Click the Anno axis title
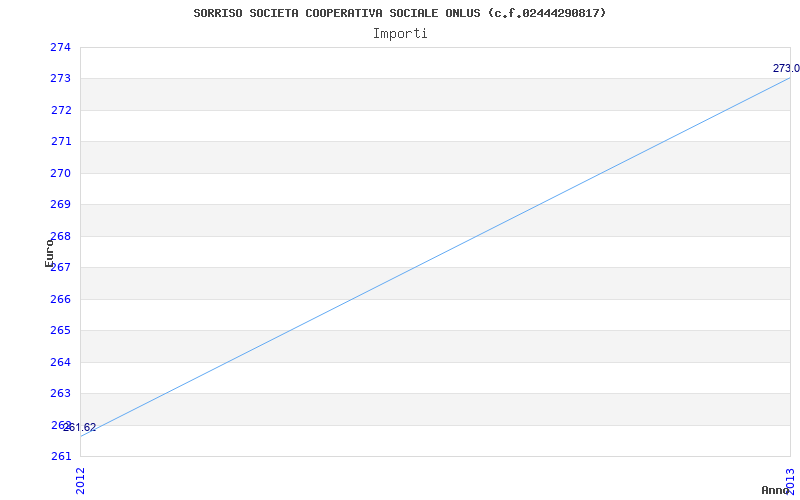Image resolution: width=800 pixels, height=500 pixels. point(775,490)
